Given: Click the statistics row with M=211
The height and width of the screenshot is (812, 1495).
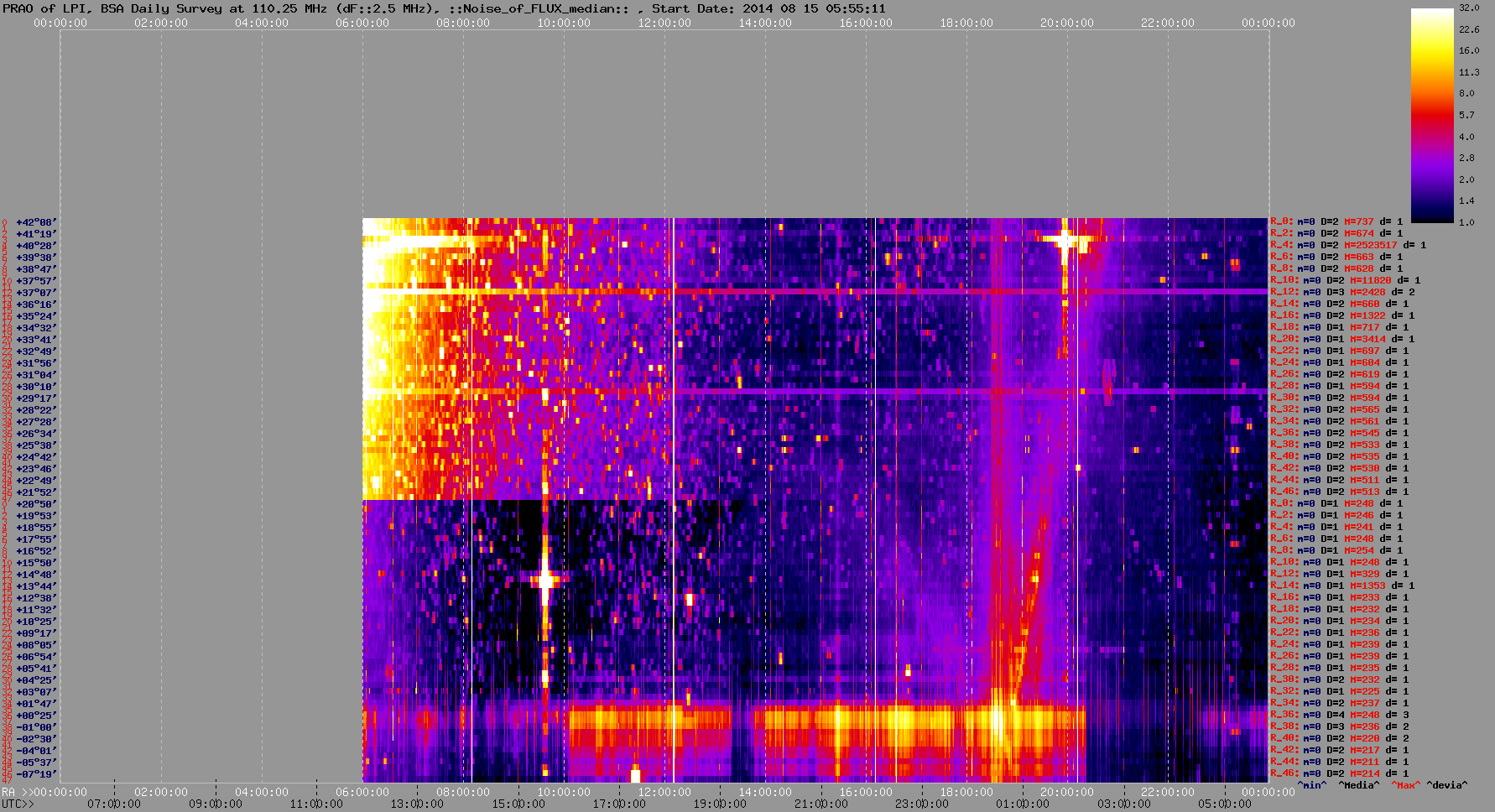Looking at the screenshot, I should pos(1340,762).
